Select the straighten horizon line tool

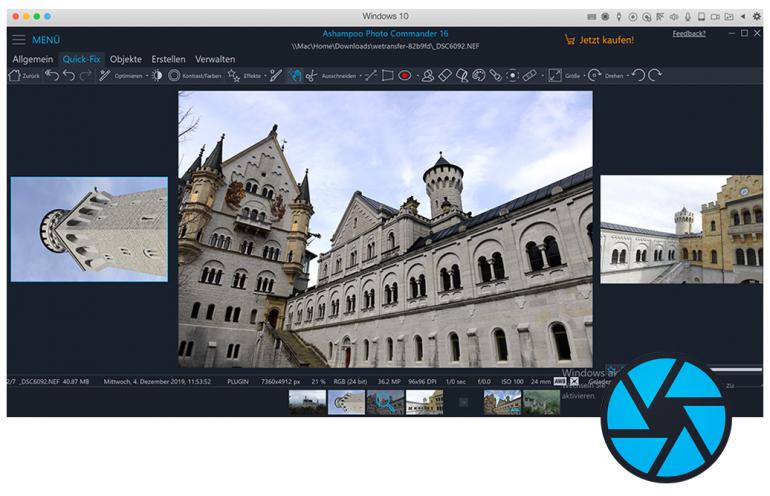tap(371, 76)
